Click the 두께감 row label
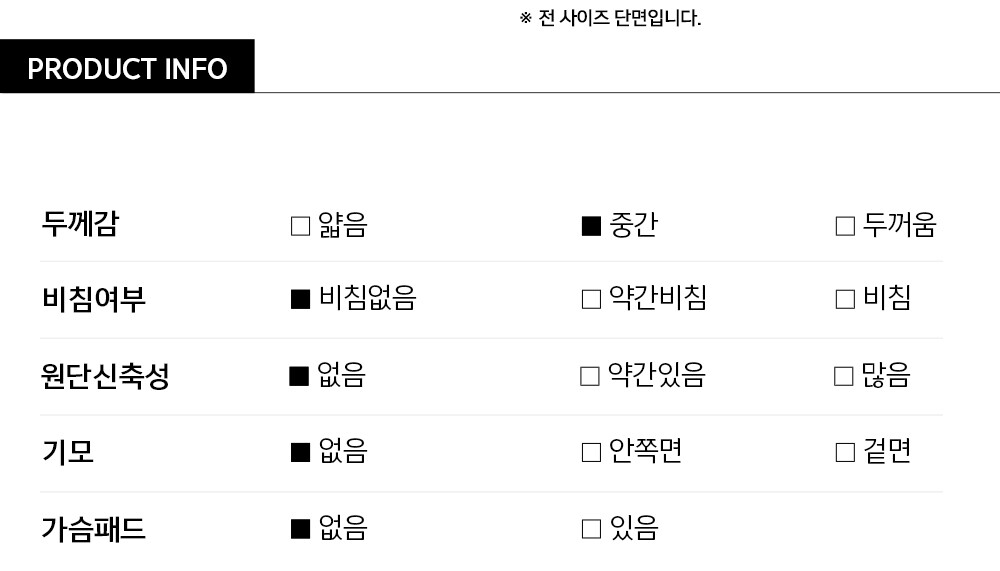Viewport: 1000px width, 571px height. click(79, 223)
